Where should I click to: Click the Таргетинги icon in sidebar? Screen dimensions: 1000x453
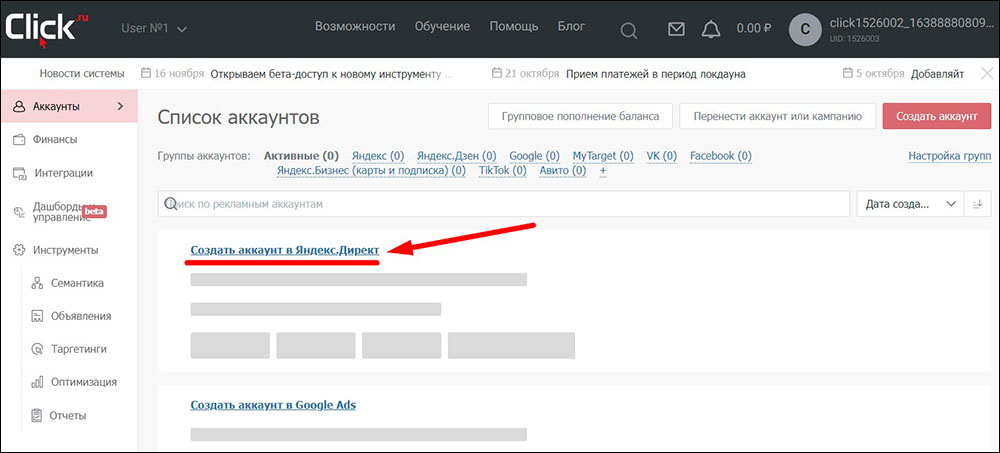pos(37,349)
